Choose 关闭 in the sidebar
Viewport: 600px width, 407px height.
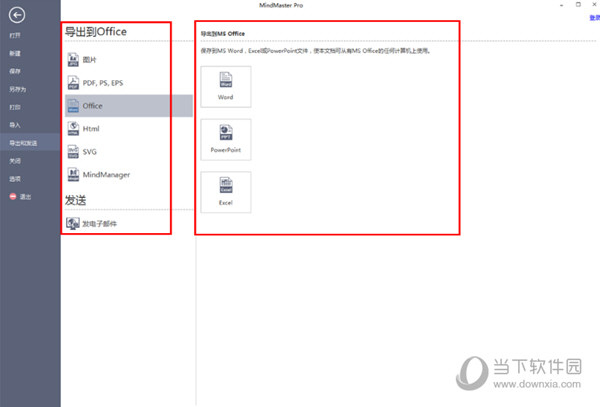[x=15, y=161]
